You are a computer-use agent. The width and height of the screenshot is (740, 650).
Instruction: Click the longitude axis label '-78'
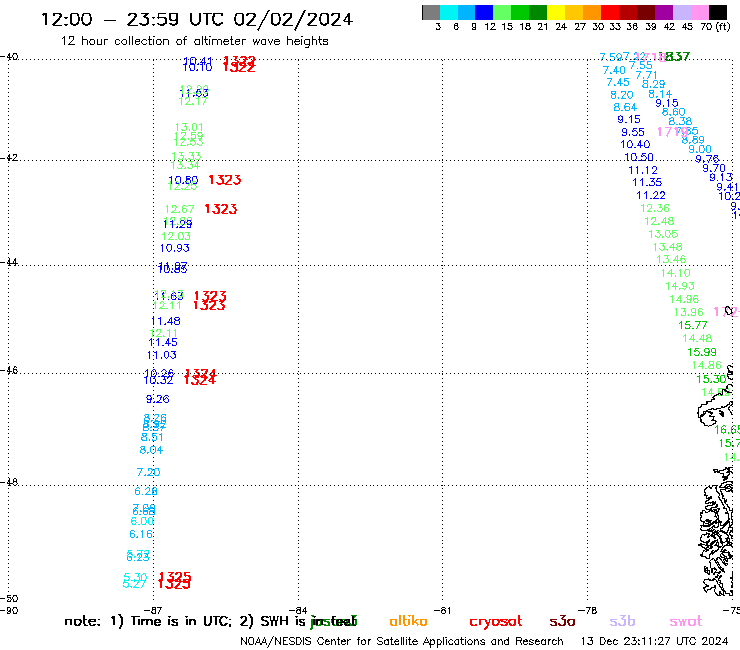coord(588,610)
